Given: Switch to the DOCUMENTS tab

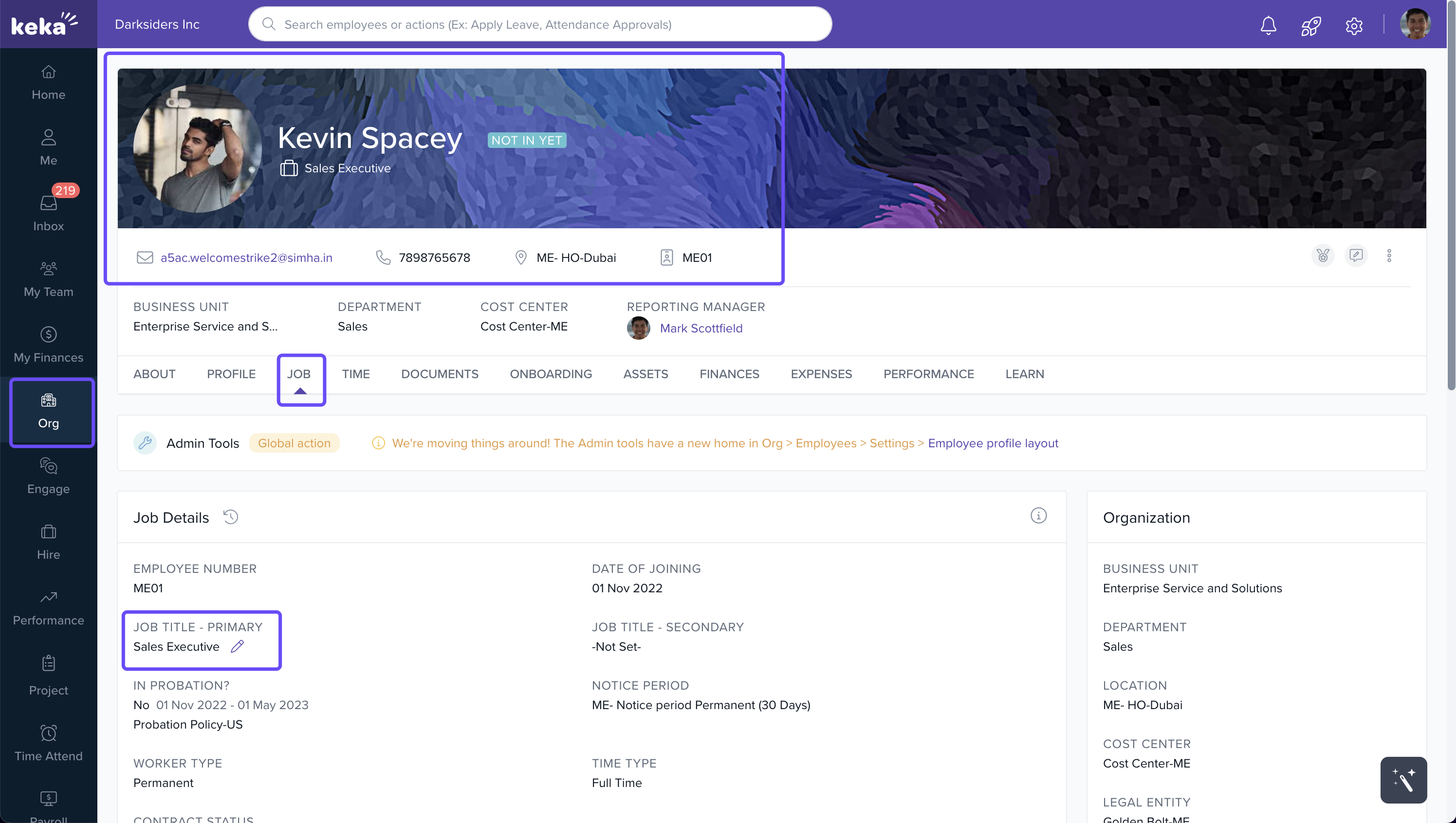Looking at the screenshot, I should click(439, 374).
